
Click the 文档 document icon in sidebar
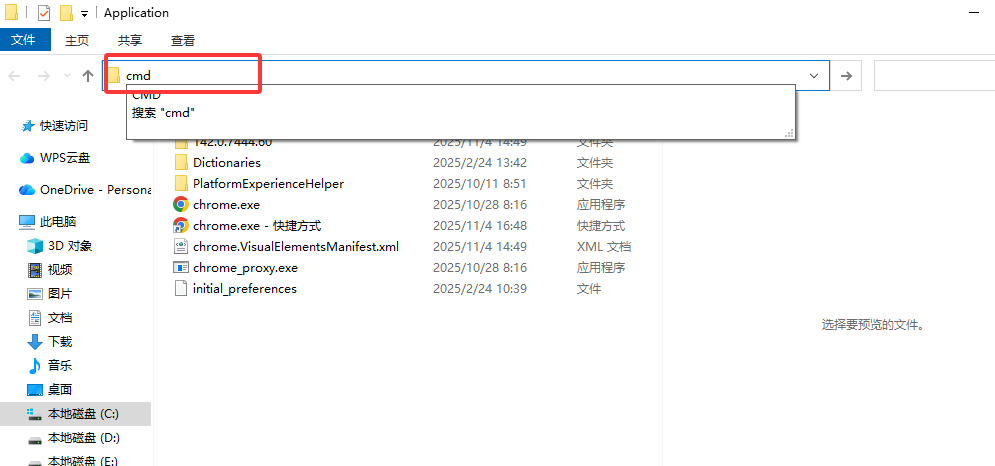tap(34, 317)
